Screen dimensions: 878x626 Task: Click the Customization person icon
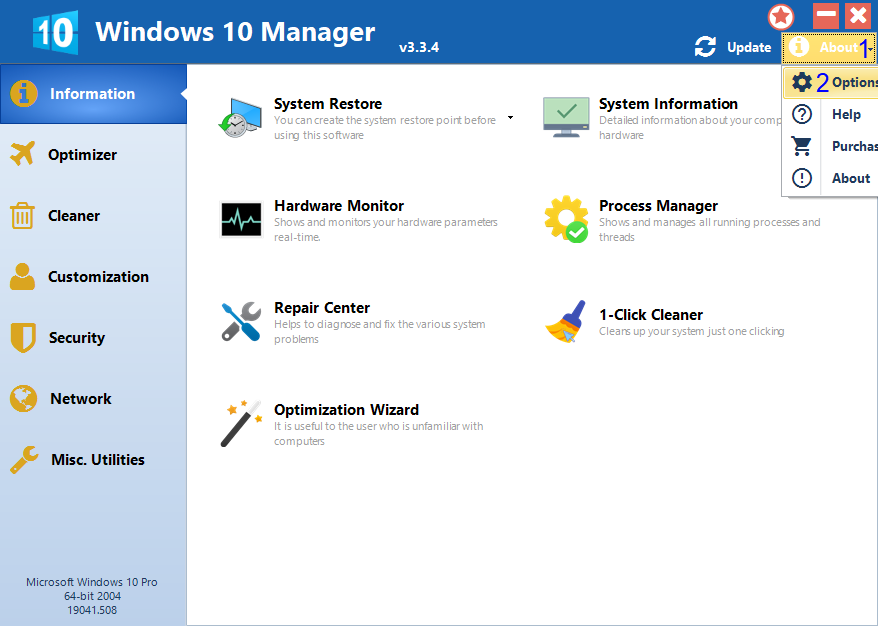(22, 277)
